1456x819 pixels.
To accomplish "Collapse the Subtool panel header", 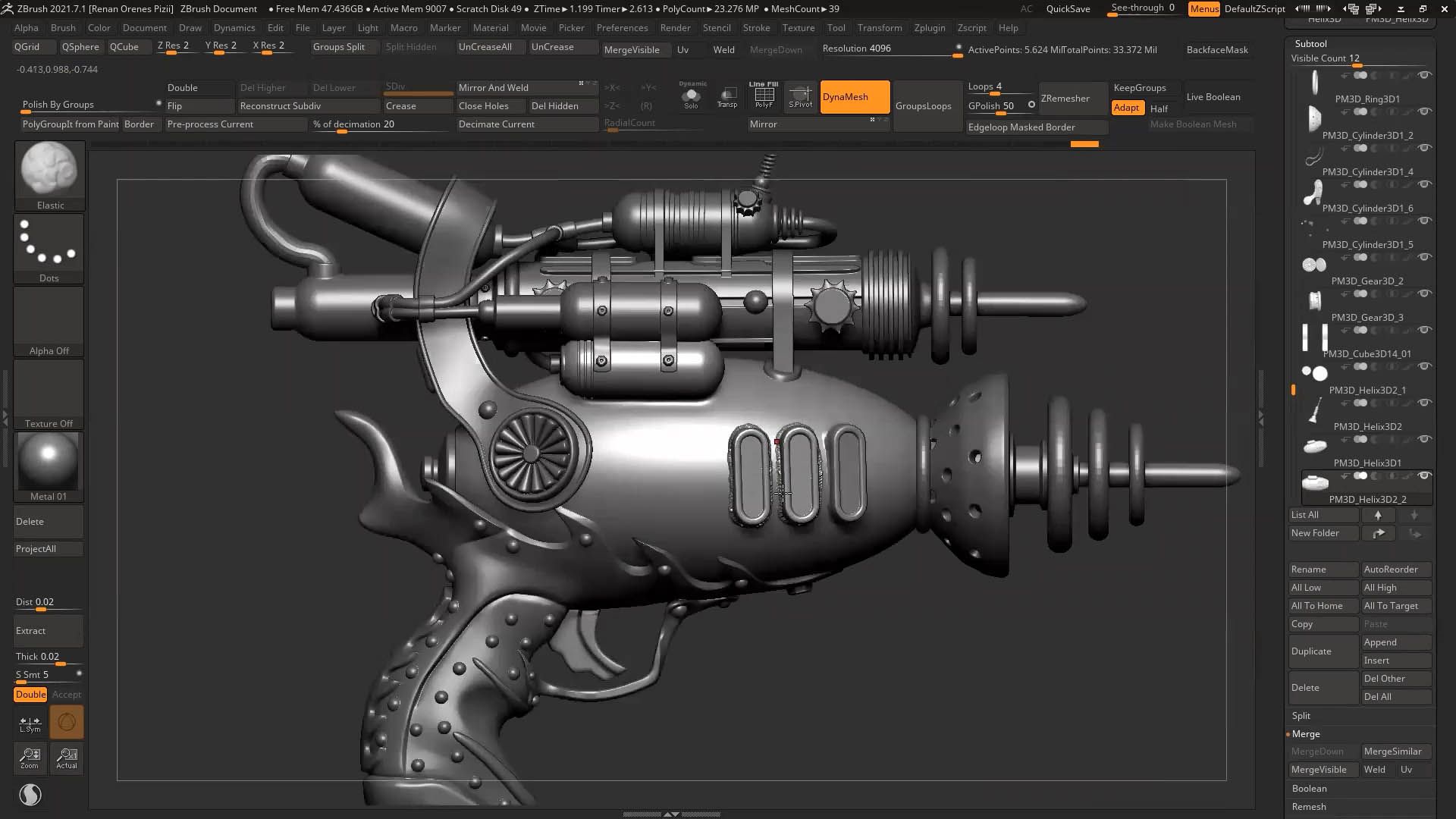I will click(x=1311, y=43).
